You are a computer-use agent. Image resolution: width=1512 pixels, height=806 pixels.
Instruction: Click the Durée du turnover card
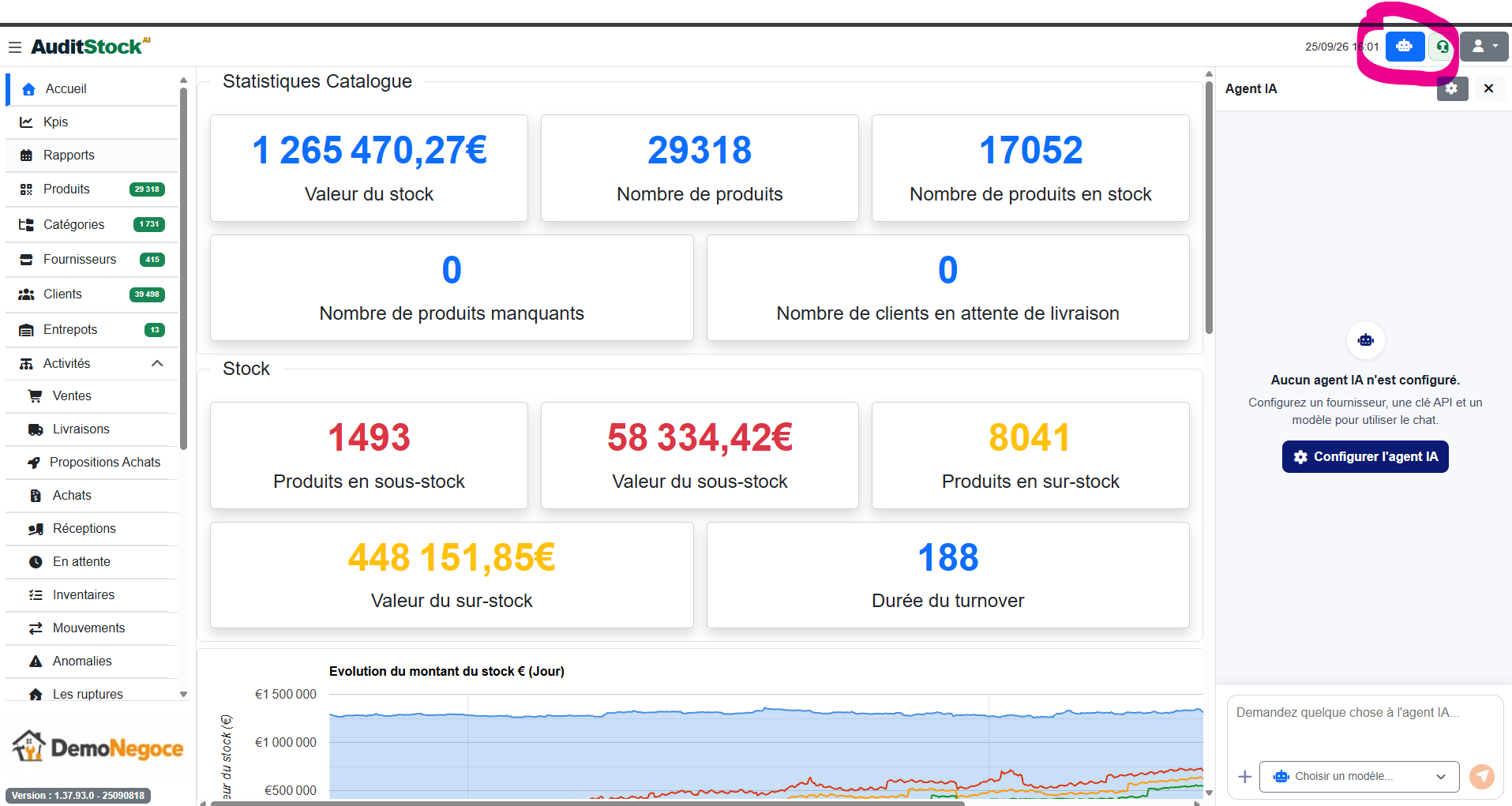click(x=948, y=575)
